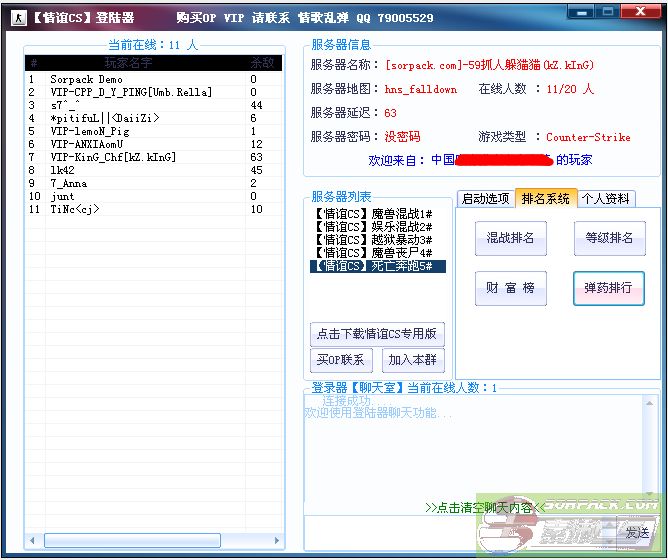This screenshot has width=668, height=560.
Task: Open the 排名系统 tab
Action: (546, 198)
